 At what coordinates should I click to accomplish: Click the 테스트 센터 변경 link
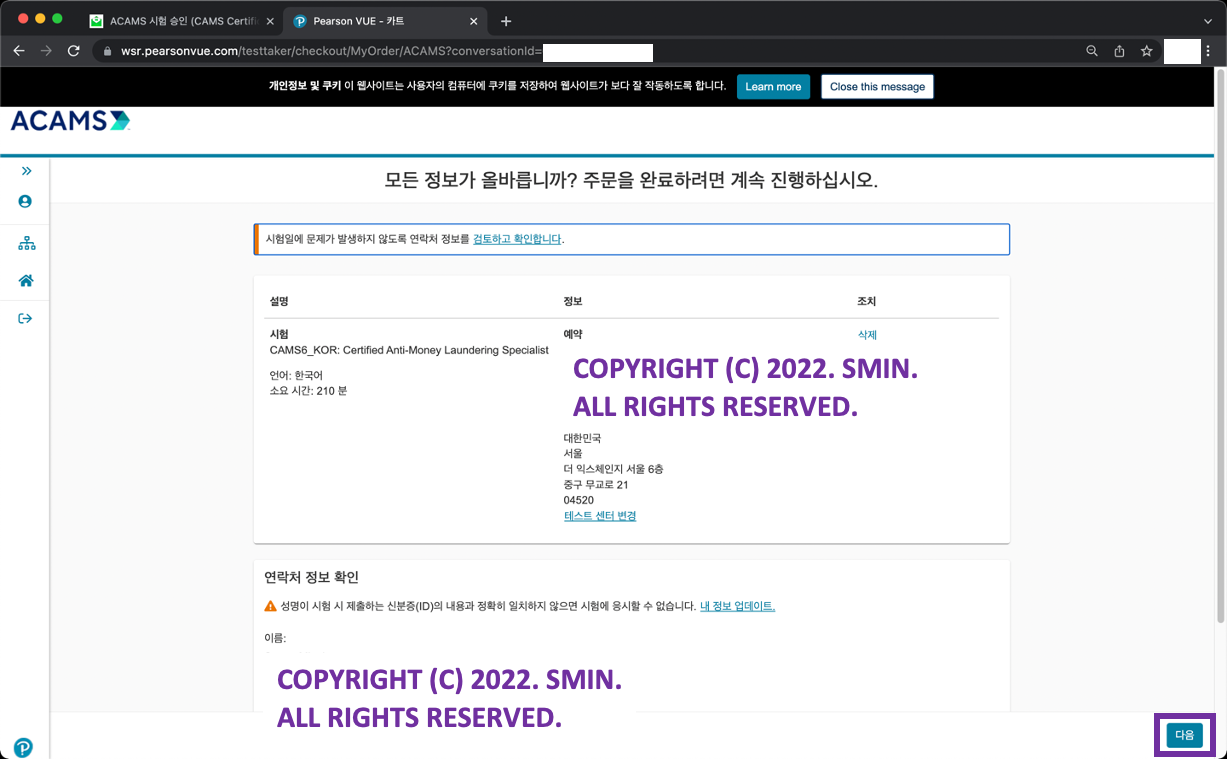[600, 516]
